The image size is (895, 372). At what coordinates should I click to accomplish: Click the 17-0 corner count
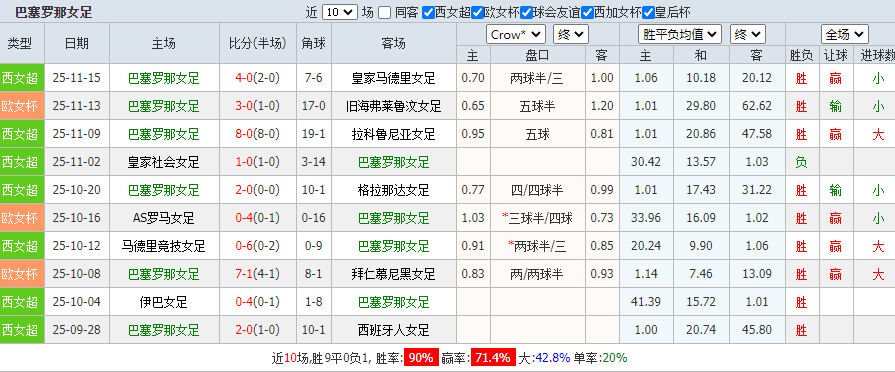(x=313, y=106)
